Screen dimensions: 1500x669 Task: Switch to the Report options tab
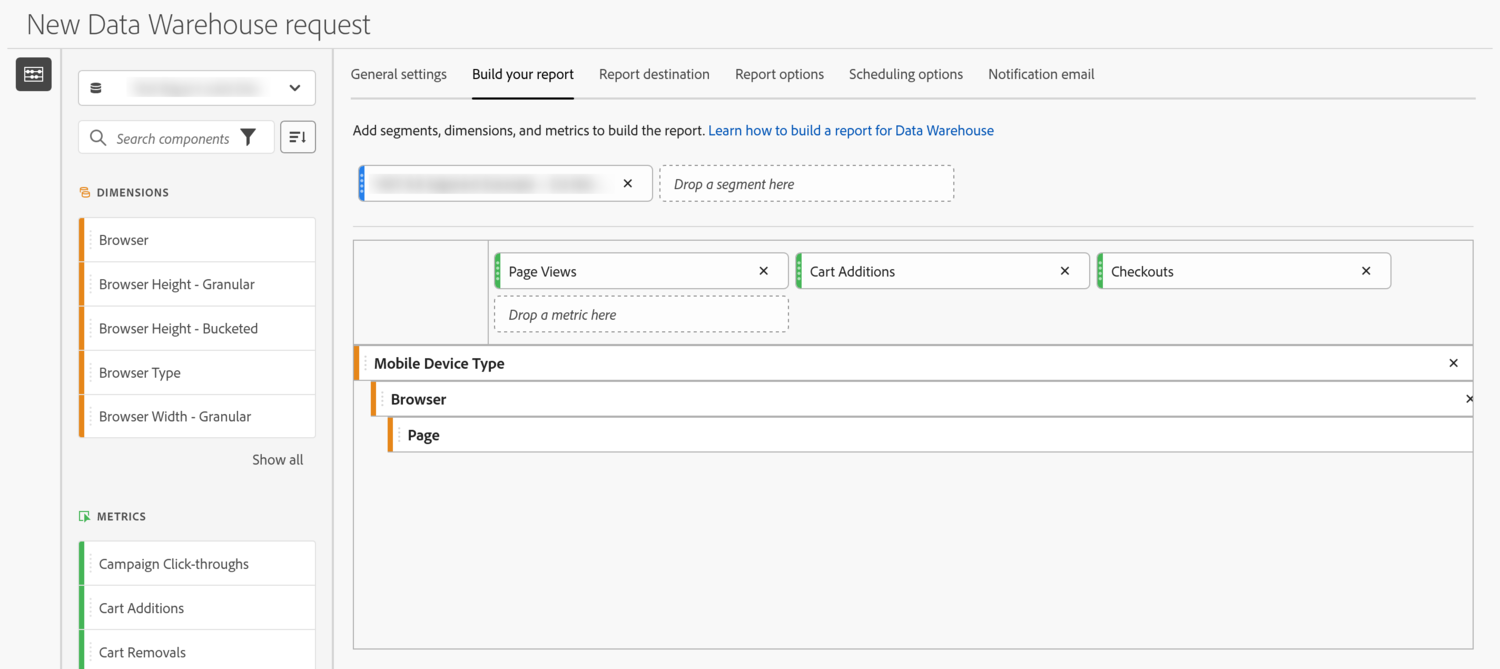(779, 74)
